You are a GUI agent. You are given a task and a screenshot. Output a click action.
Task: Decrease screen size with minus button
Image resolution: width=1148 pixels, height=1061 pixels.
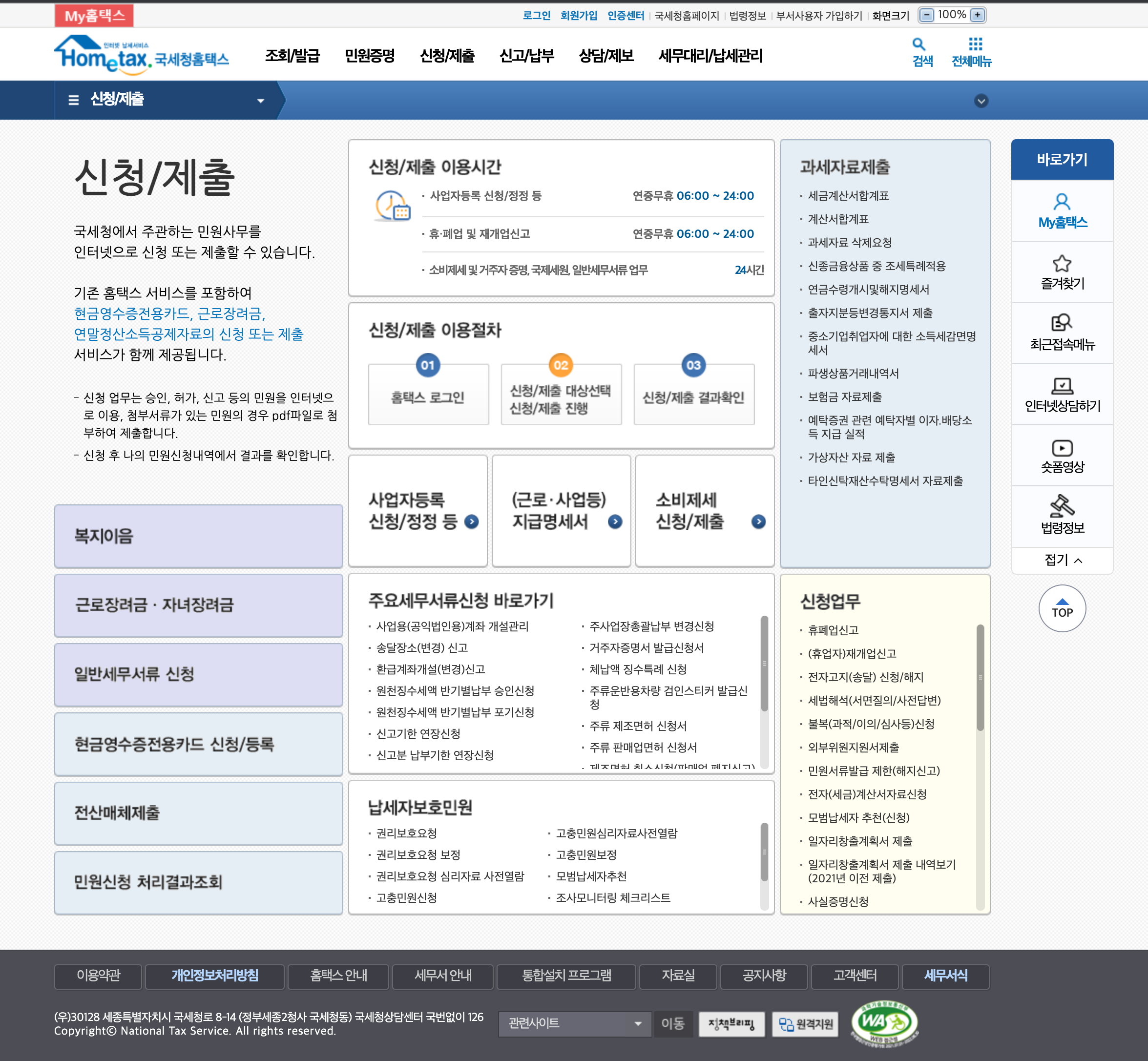[926, 16]
